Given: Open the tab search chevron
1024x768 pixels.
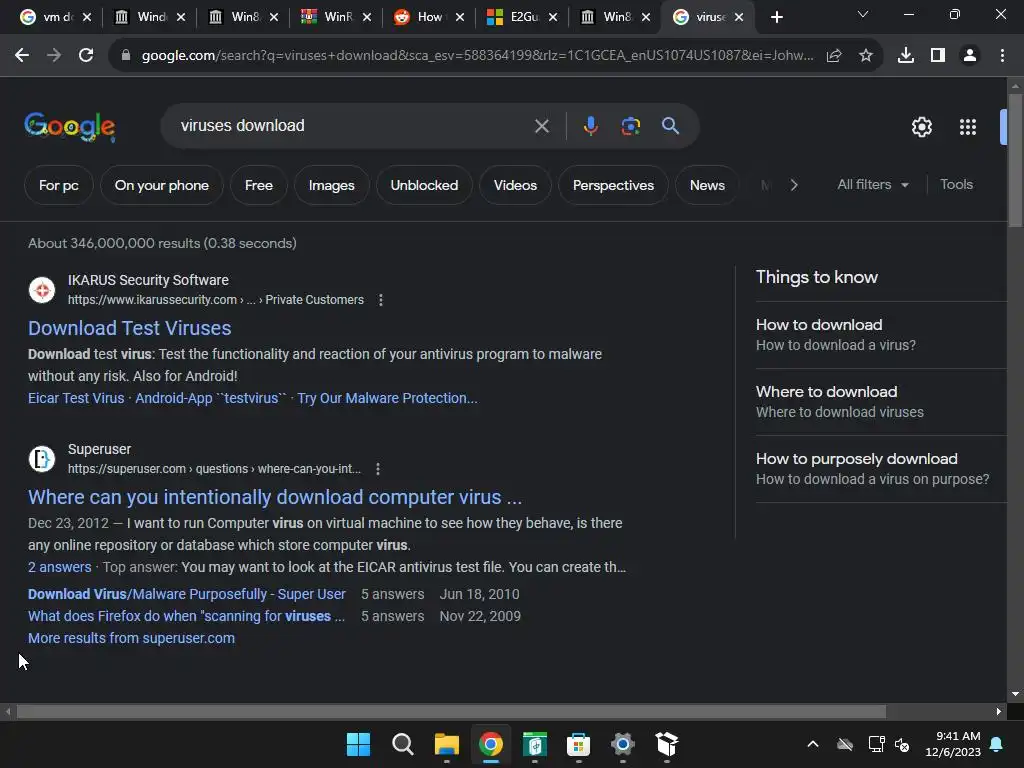Looking at the screenshot, I should (863, 14).
